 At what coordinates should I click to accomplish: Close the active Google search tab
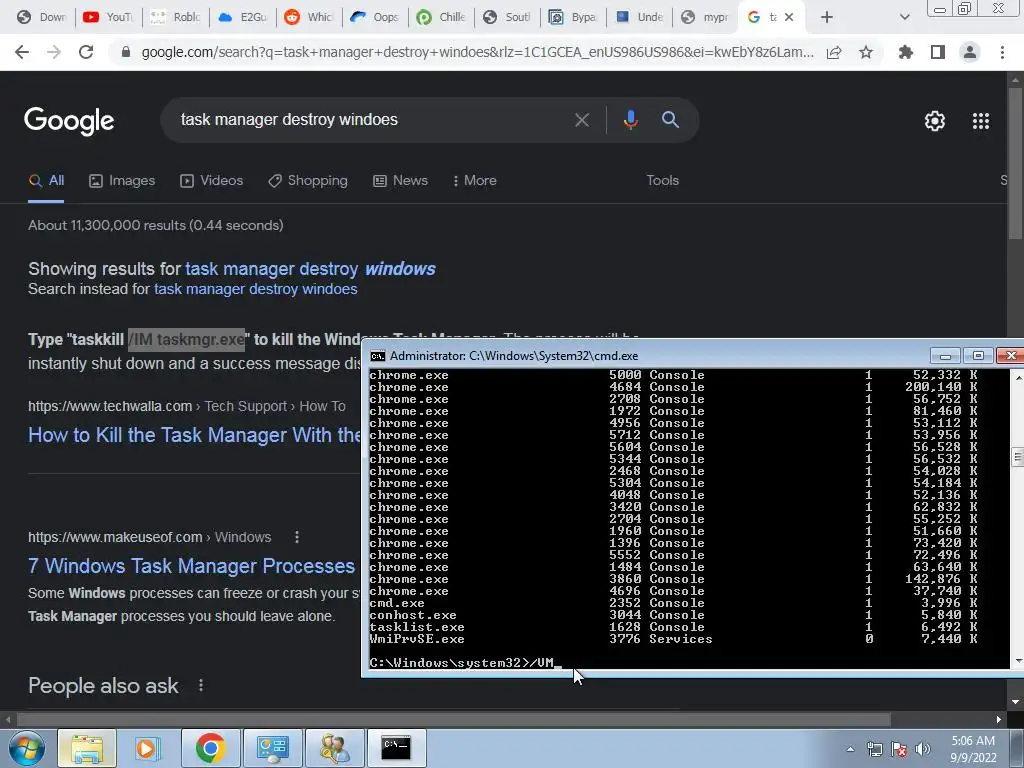[x=789, y=17]
